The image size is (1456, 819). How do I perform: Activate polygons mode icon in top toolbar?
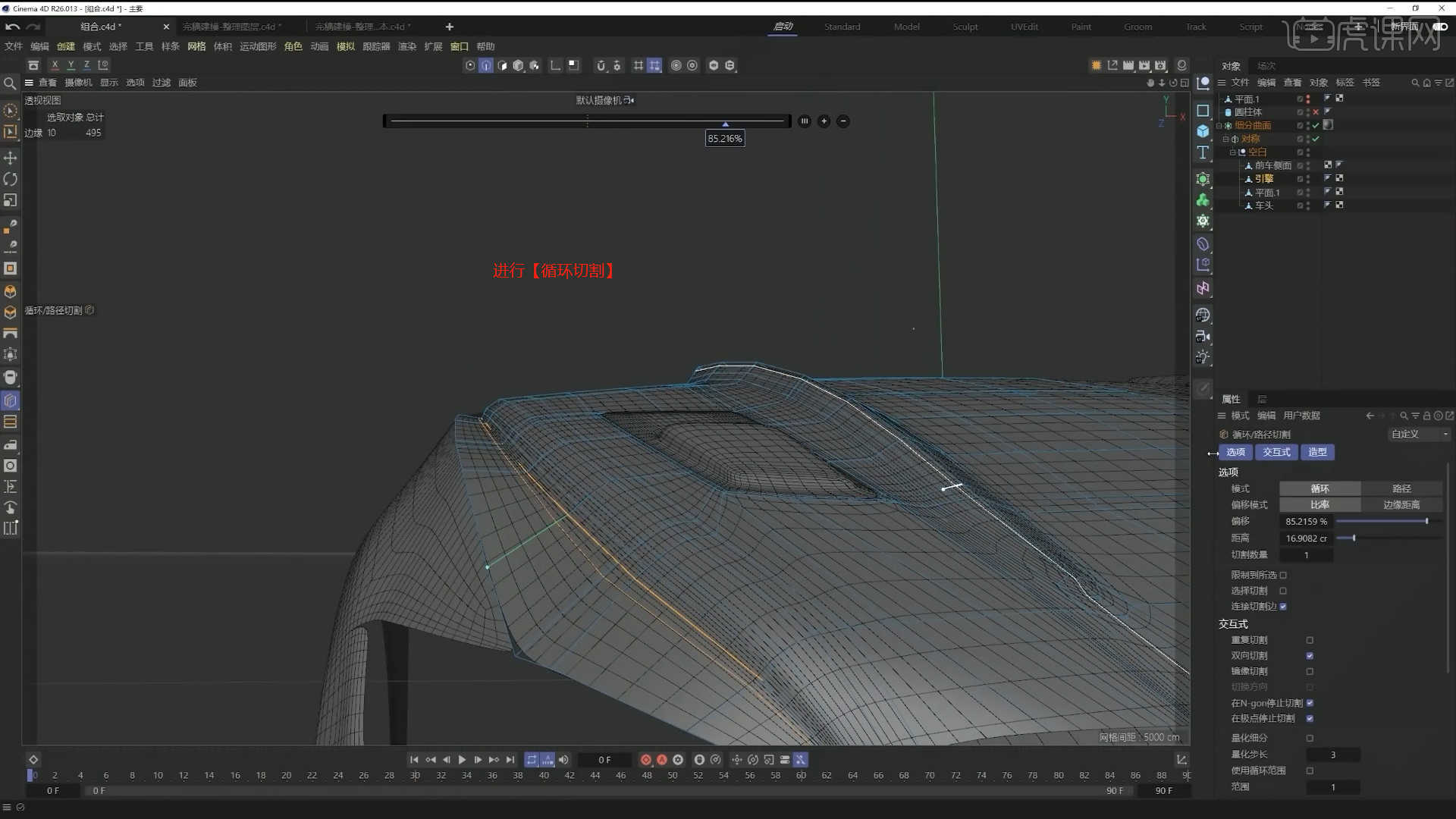point(502,65)
